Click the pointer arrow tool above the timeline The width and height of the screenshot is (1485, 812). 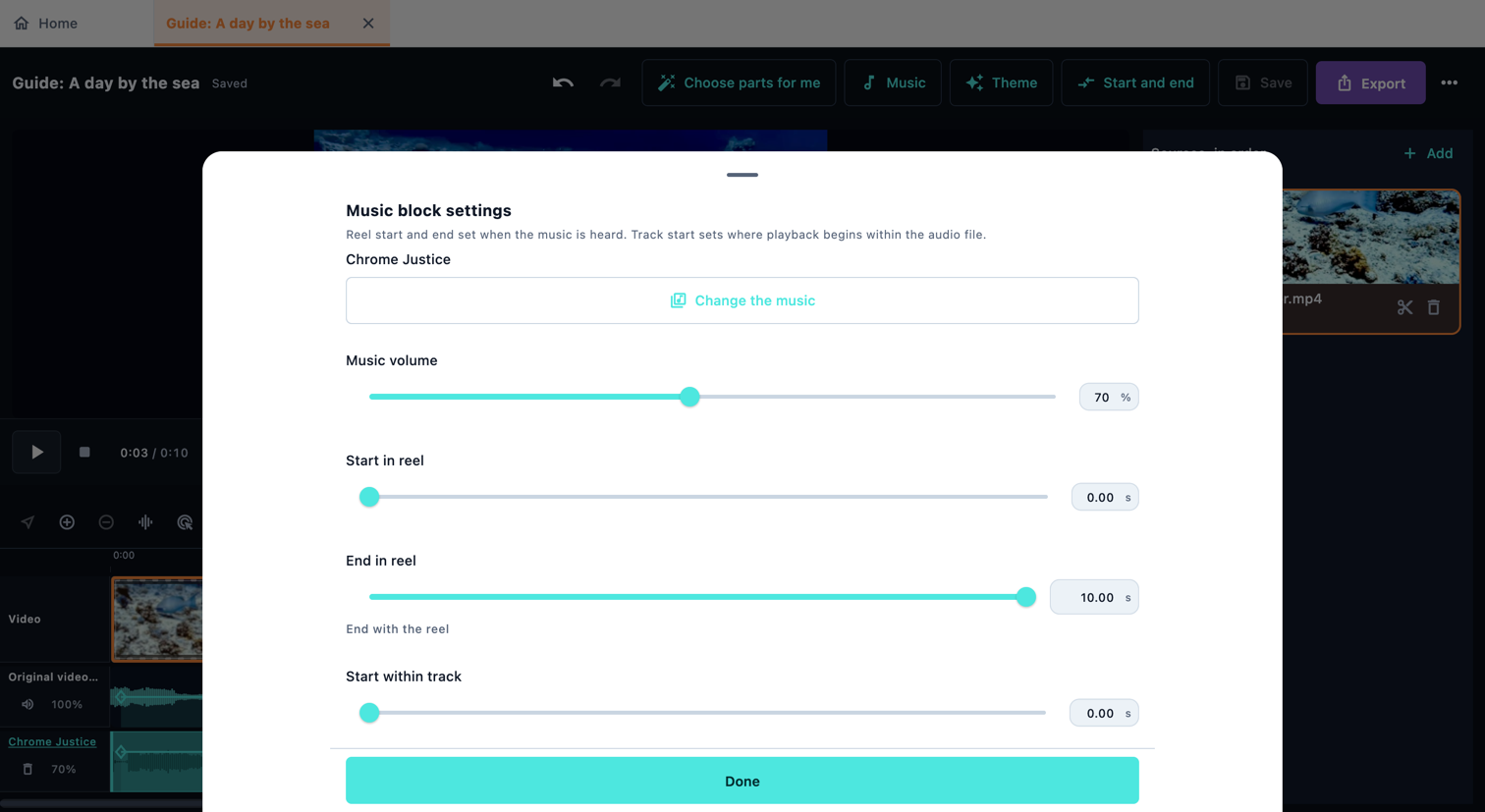click(x=27, y=522)
